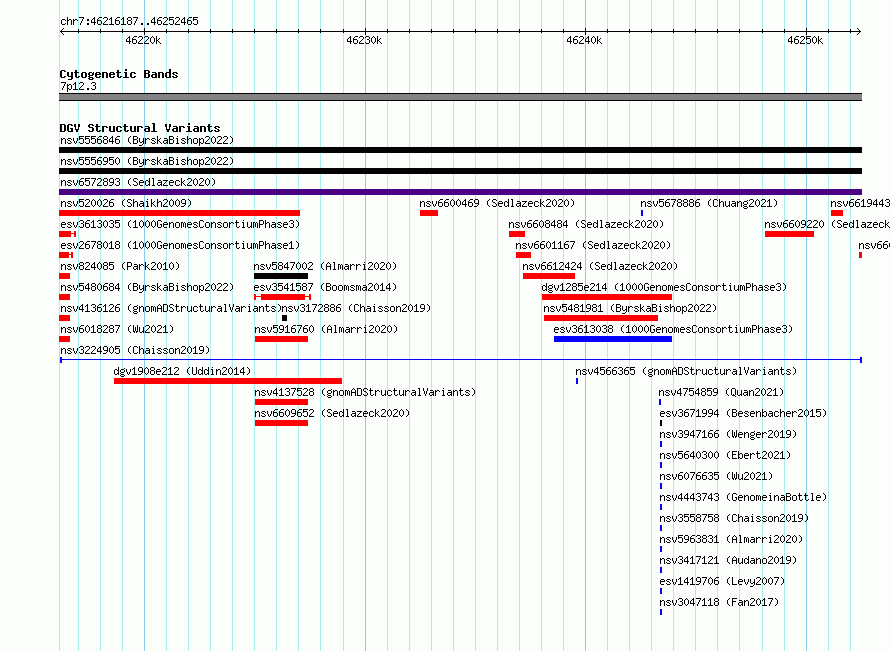
Task: Select nsv4137528 (gnomADStructuralVariants) label
Action: 365,392
